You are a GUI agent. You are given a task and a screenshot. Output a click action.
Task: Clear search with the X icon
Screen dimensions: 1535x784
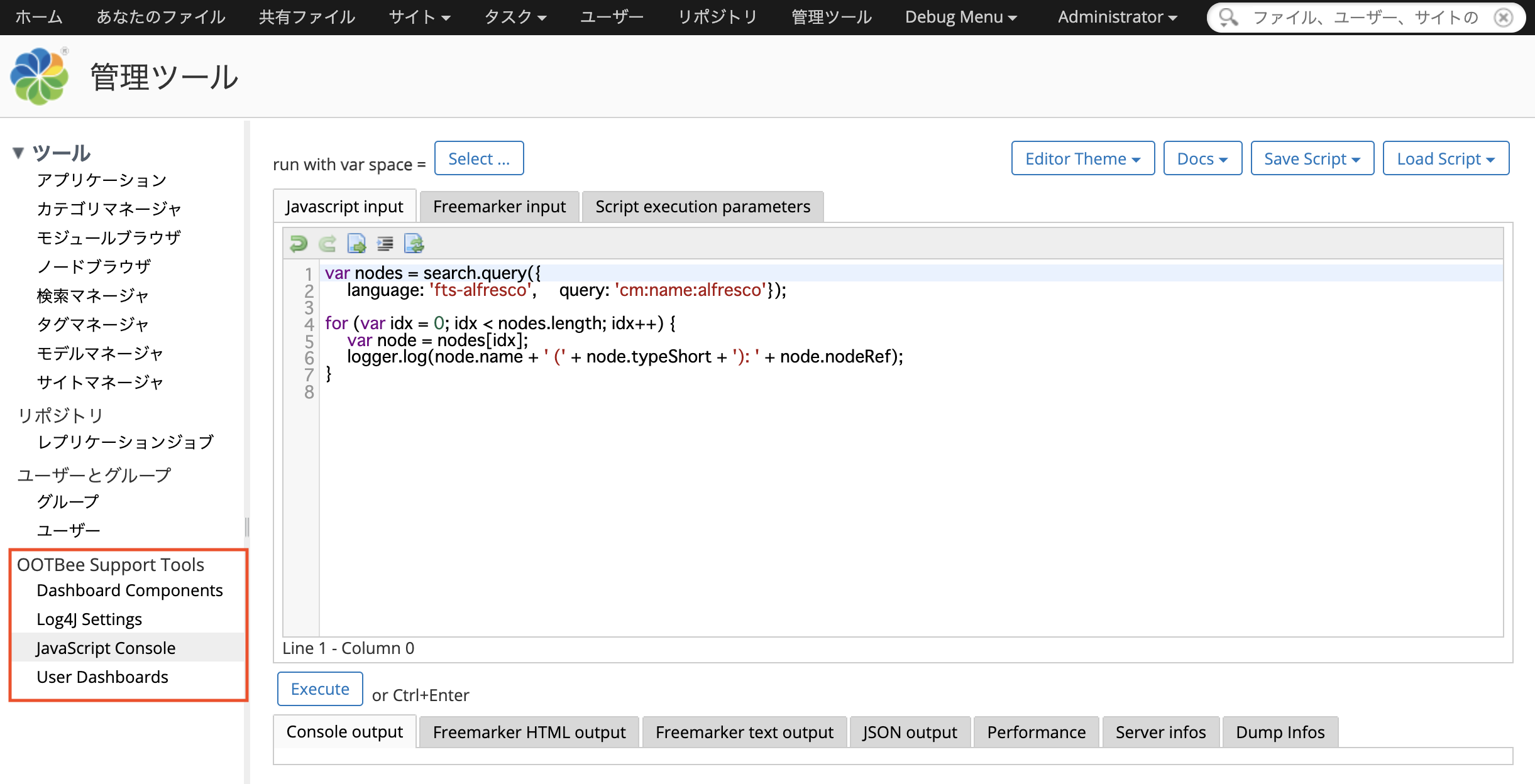coord(1504,17)
